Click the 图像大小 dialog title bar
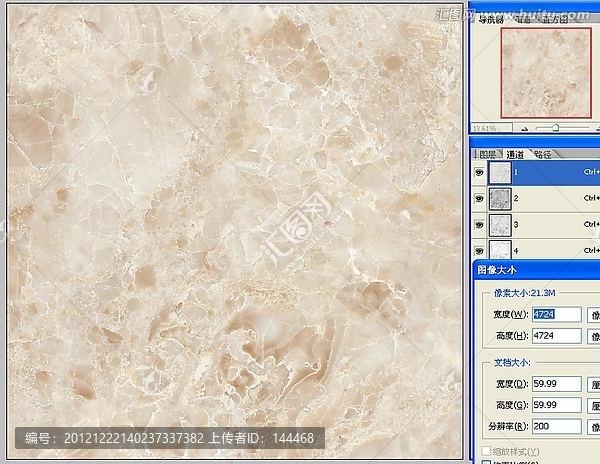The width and height of the screenshot is (600, 464). coord(536,270)
